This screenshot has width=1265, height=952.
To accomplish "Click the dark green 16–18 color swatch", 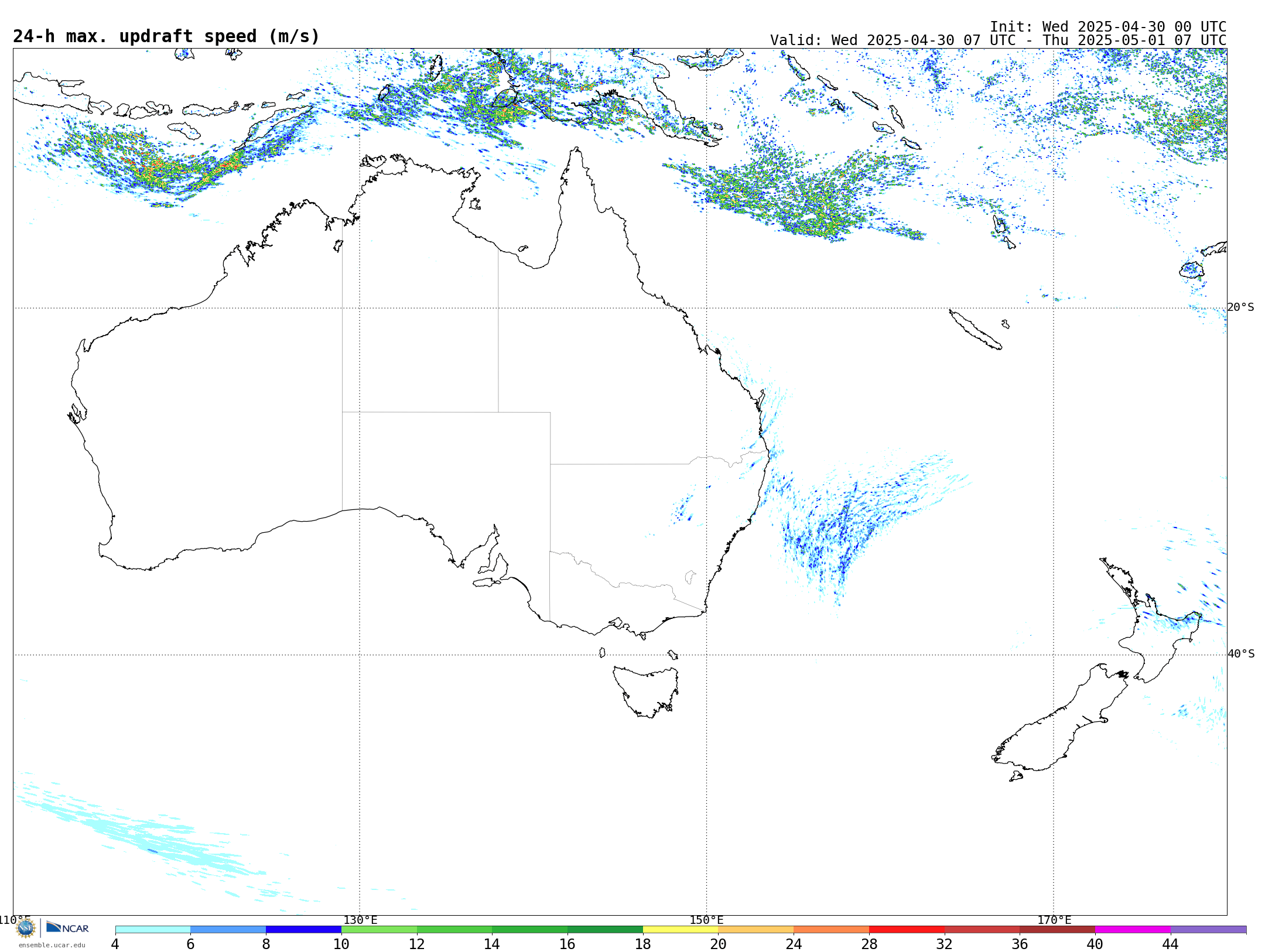I will click(606, 930).
